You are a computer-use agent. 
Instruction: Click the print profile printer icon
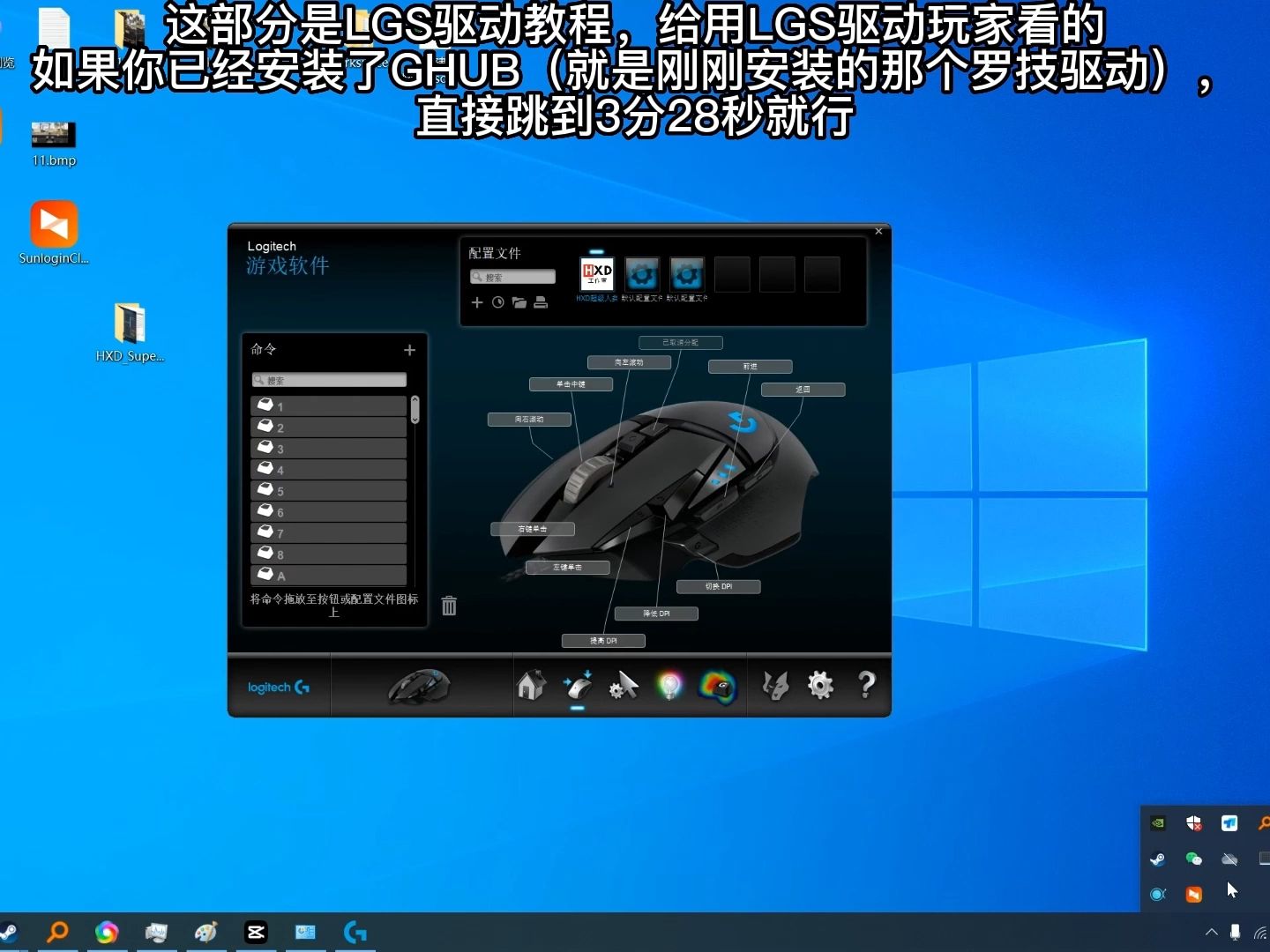tap(541, 302)
